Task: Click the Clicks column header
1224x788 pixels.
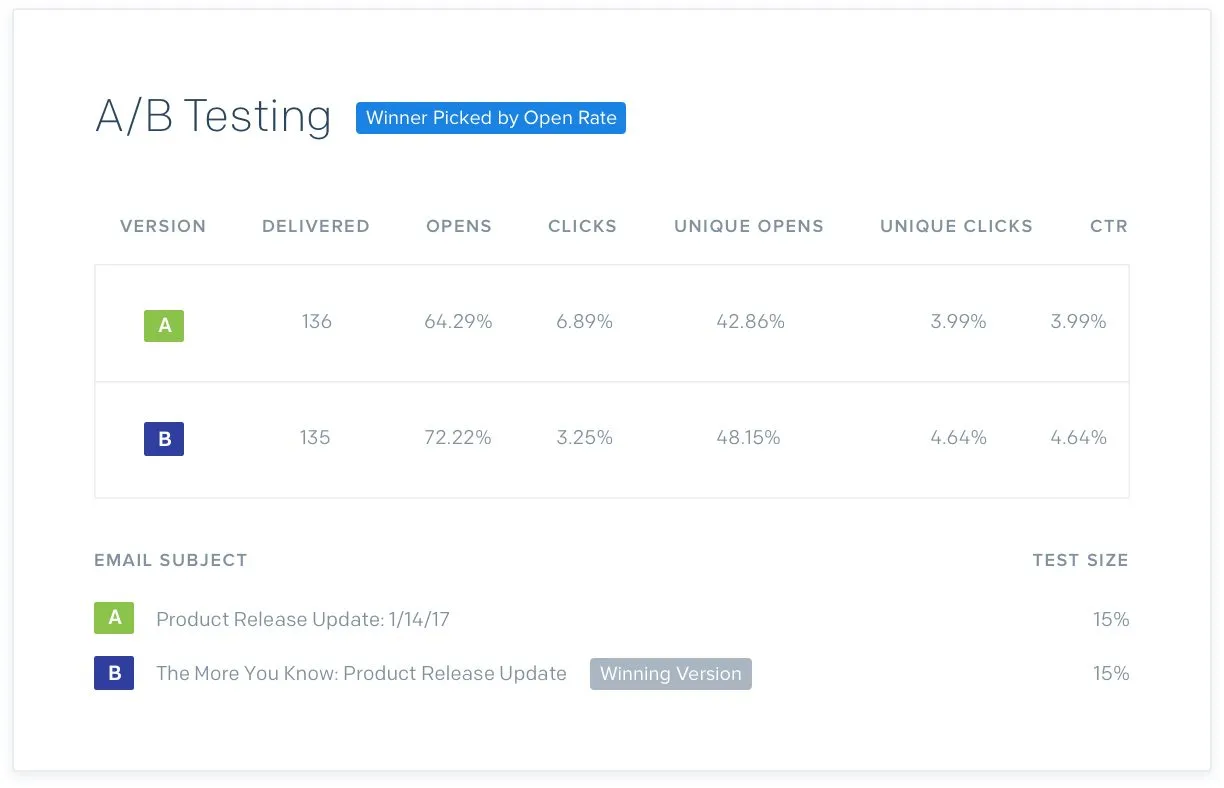Action: (x=582, y=226)
